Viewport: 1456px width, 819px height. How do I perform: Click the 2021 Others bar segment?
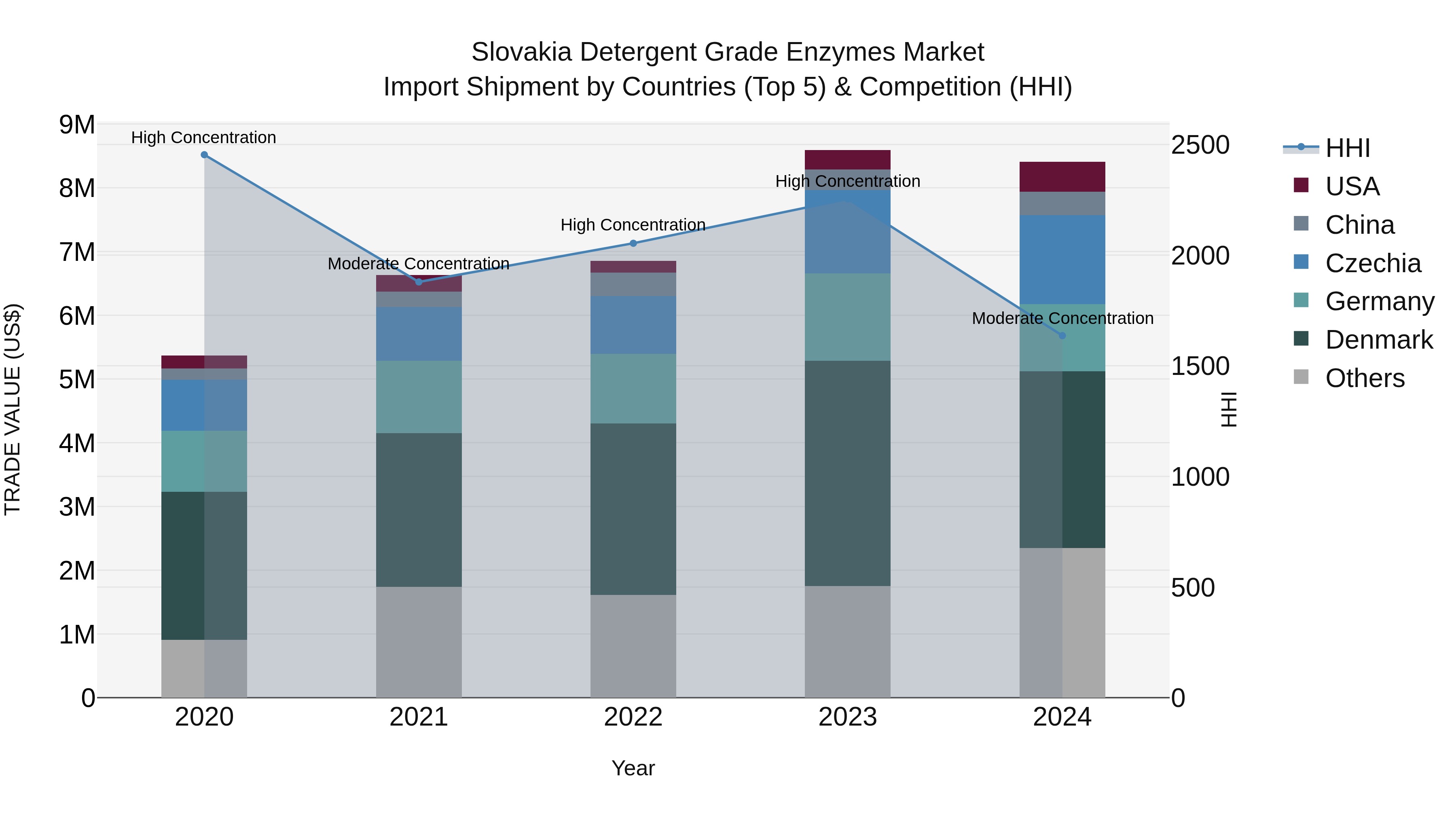419,642
